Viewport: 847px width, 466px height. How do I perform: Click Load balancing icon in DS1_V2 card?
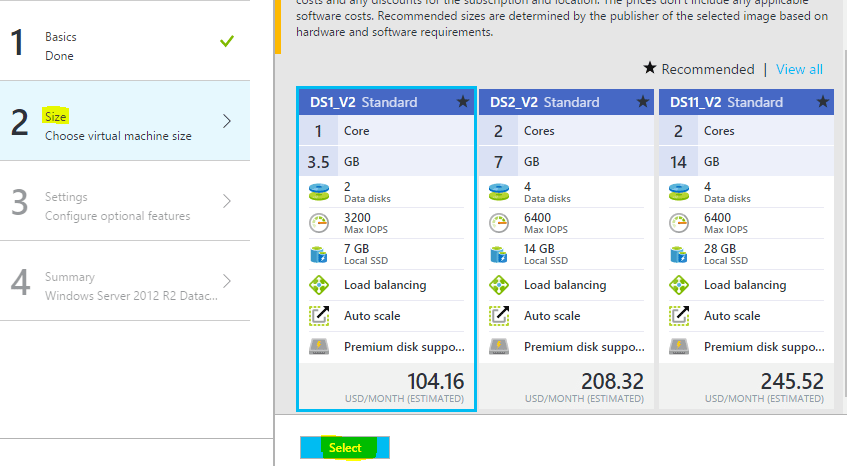click(318, 285)
